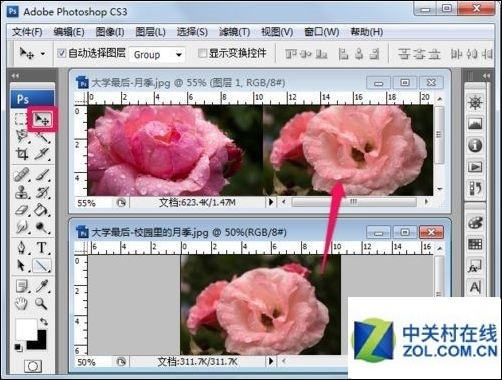Open the Group dropdown in options bar
Viewport: 502px width, 380px height.
click(157, 54)
